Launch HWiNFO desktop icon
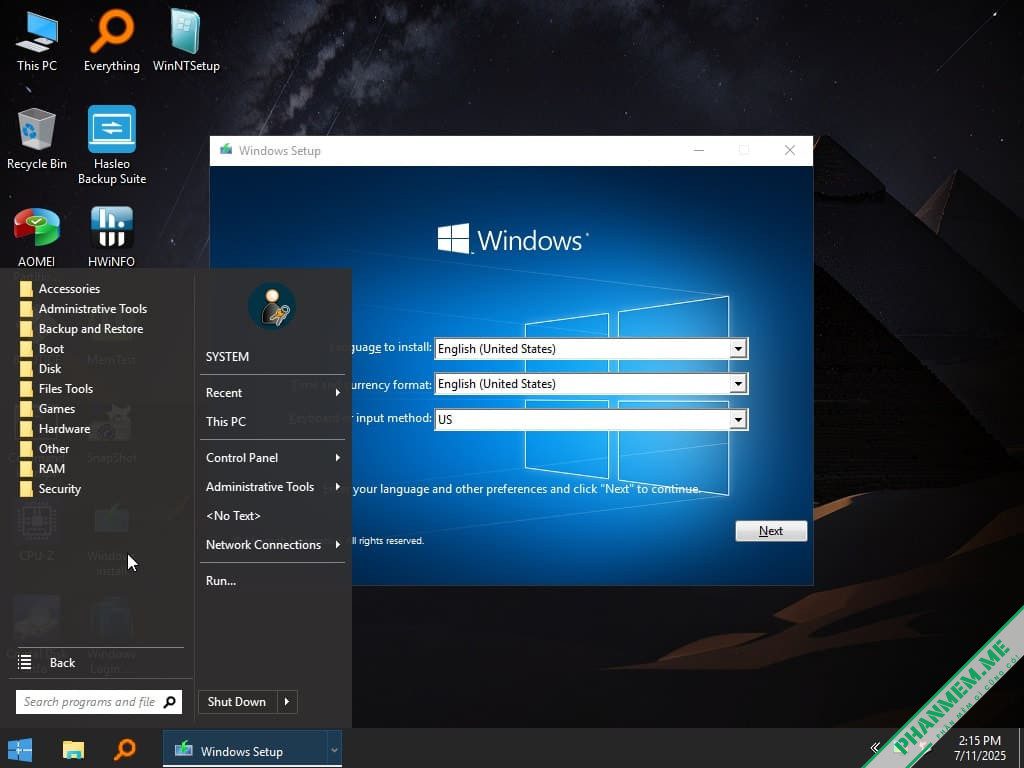This screenshot has height=768, width=1024. point(112,236)
